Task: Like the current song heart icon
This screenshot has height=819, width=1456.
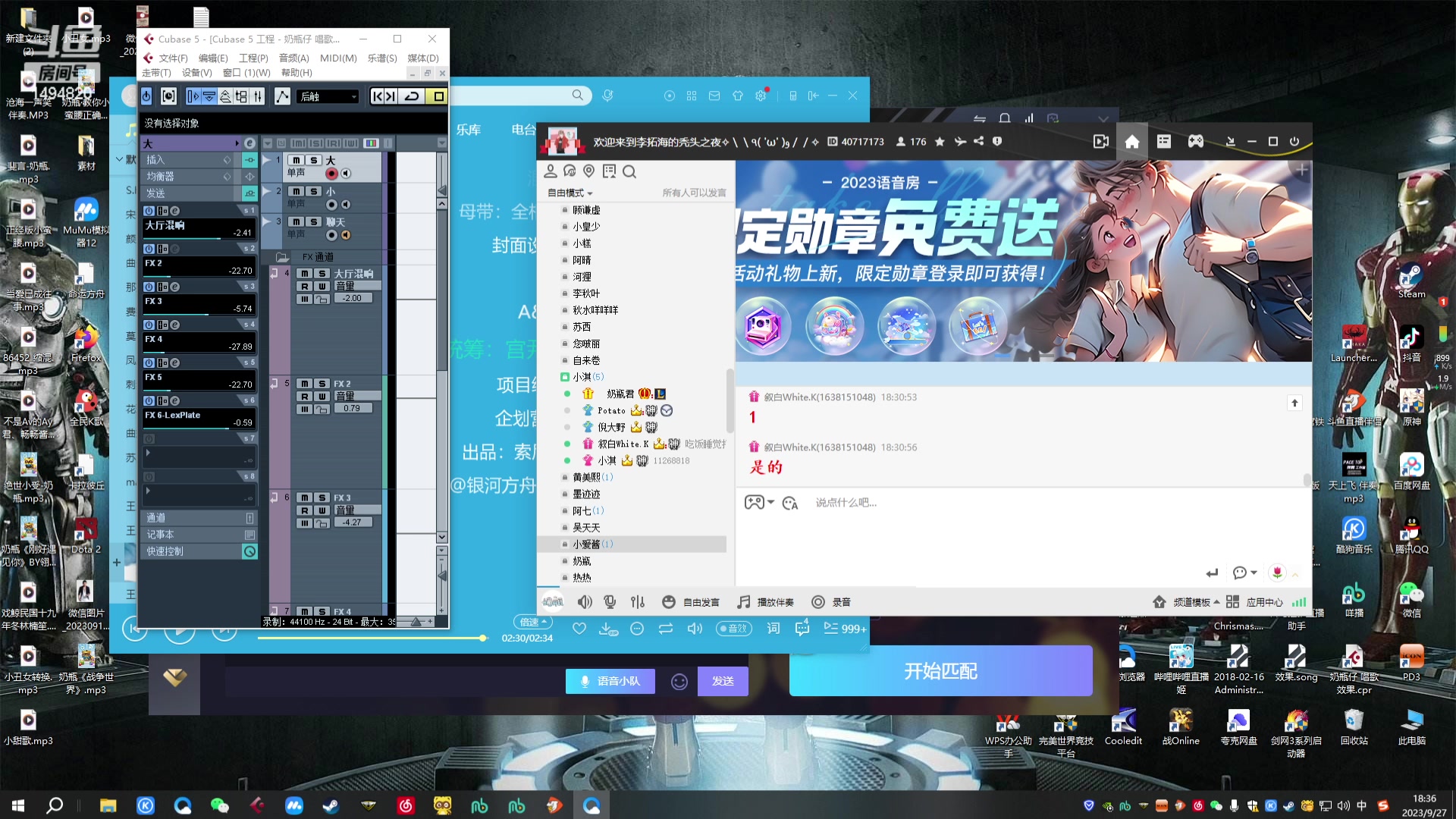Action: click(x=579, y=628)
